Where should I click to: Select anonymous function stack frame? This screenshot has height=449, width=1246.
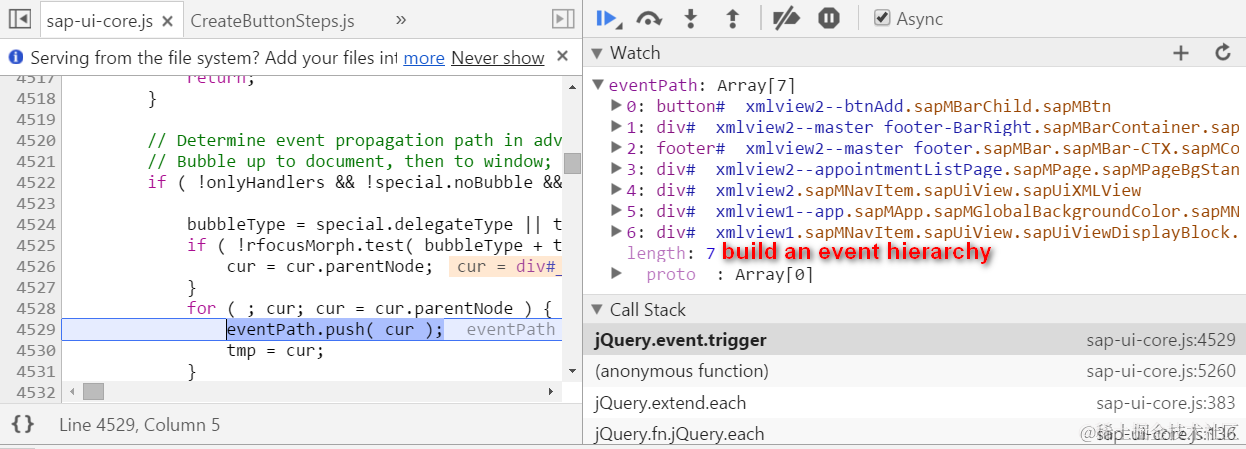(914, 371)
